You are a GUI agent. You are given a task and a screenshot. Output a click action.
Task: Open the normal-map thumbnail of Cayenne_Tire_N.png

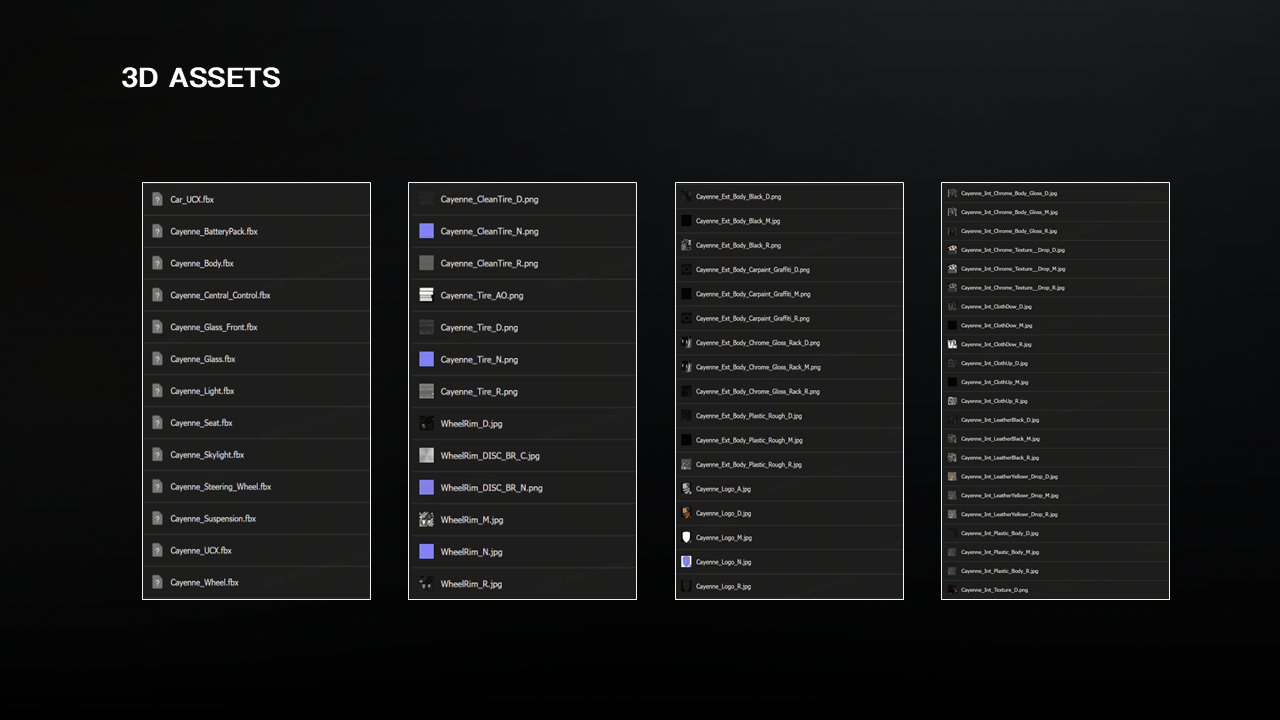pos(426,359)
